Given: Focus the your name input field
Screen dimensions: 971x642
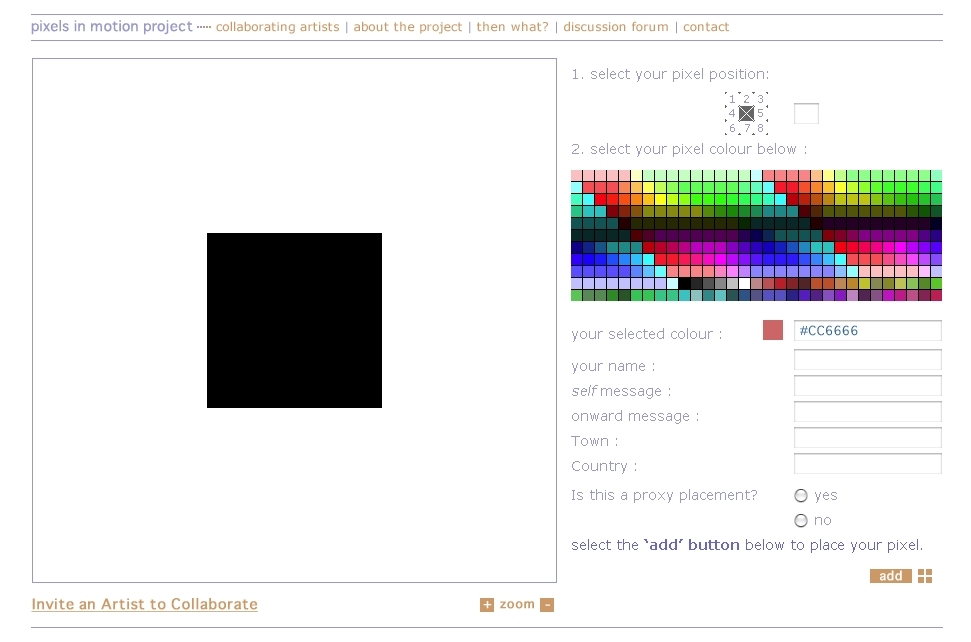Looking at the screenshot, I should (868, 360).
